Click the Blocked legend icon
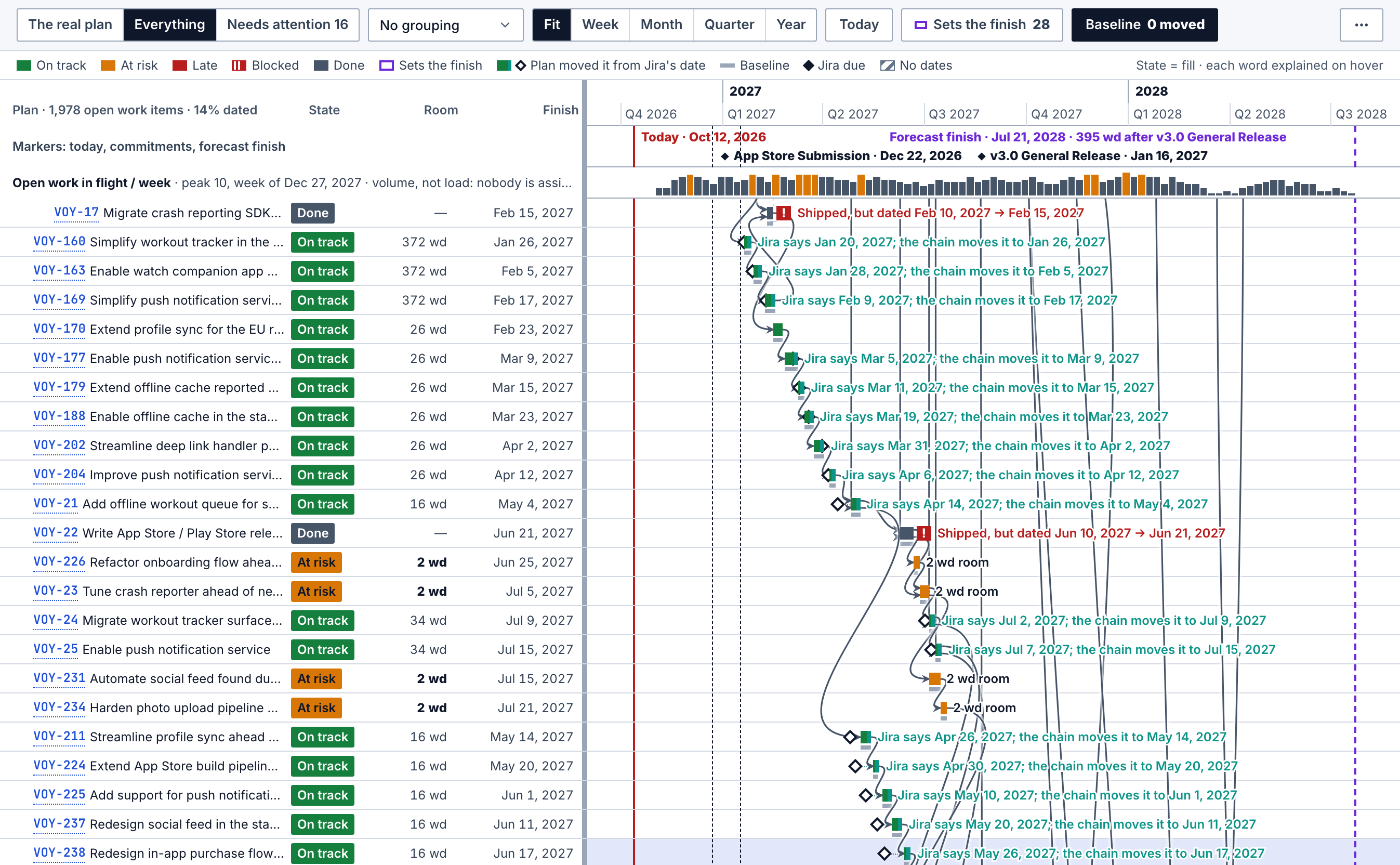1400x865 pixels. (x=239, y=65)
